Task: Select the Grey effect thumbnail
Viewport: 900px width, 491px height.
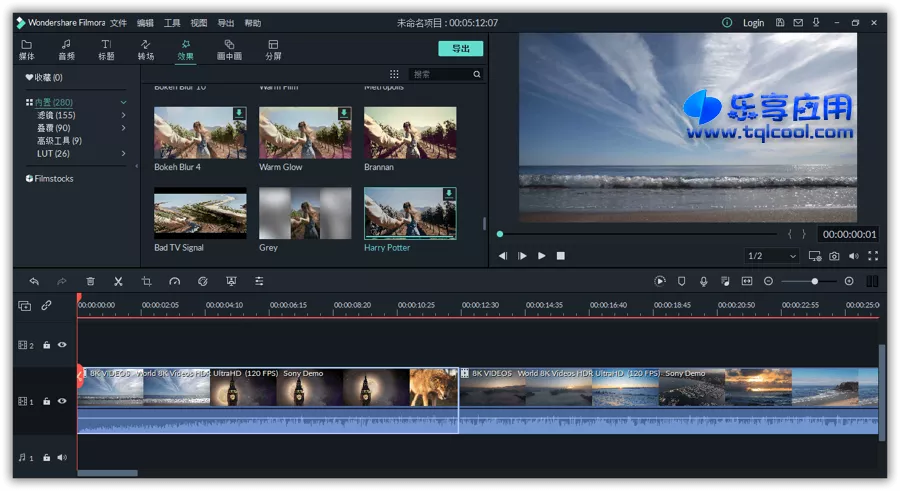Action: click(x=305, y=213)
